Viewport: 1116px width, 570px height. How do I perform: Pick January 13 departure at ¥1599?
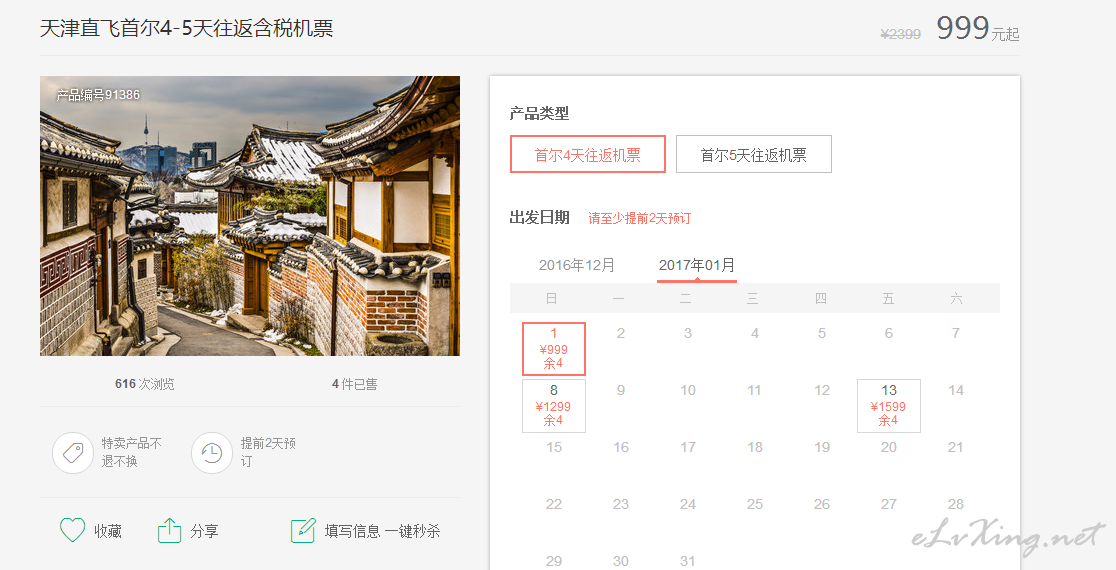click(889, 406)
